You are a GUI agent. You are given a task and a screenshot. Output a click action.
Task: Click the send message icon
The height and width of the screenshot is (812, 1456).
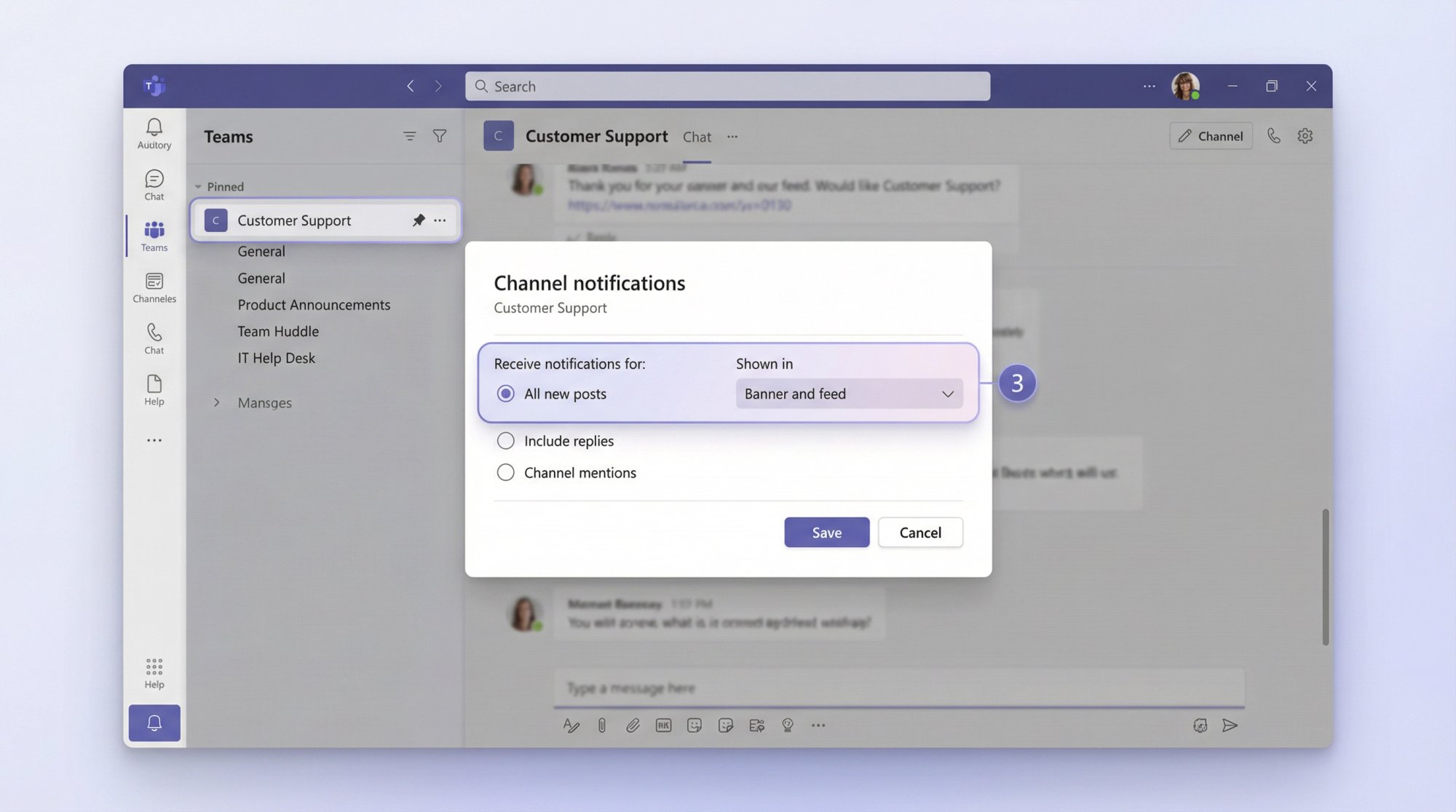pos(1230,725)
